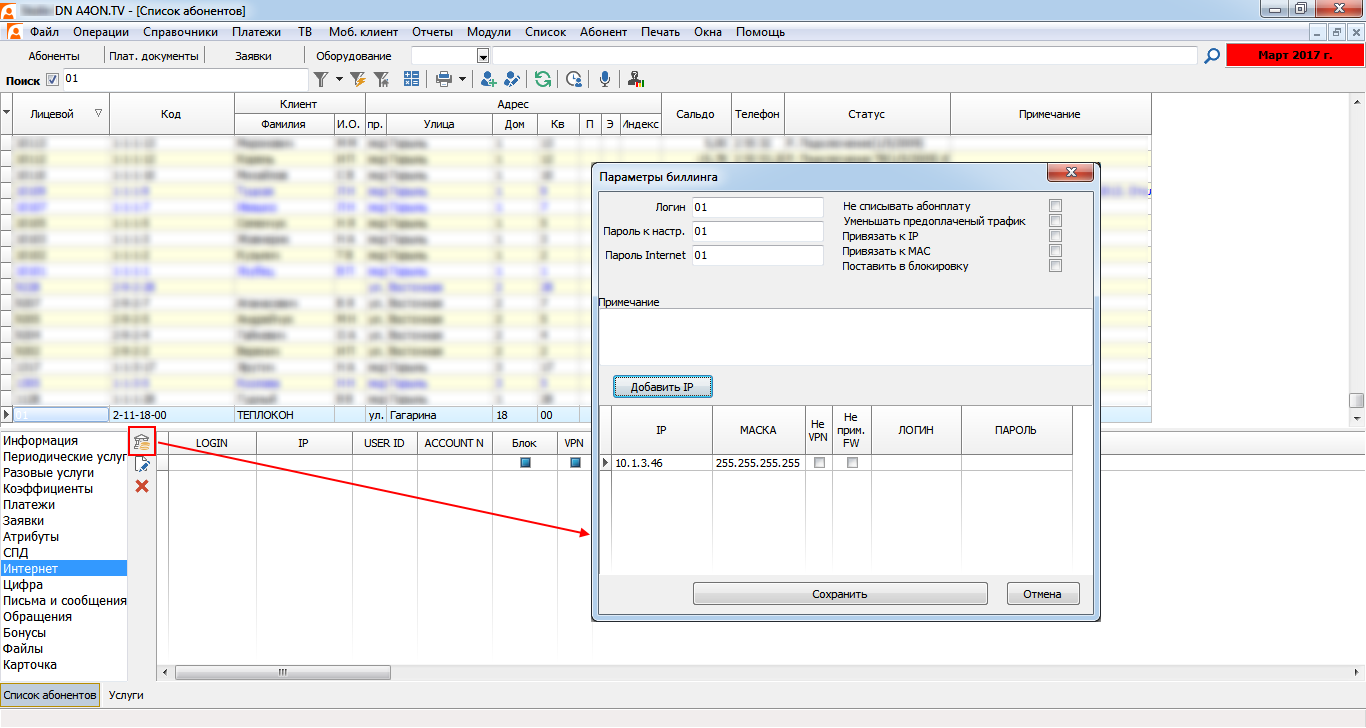Click the refresh list icon in toolbar
Viewport: 1366px width, 728px height.
coord(543,79)
